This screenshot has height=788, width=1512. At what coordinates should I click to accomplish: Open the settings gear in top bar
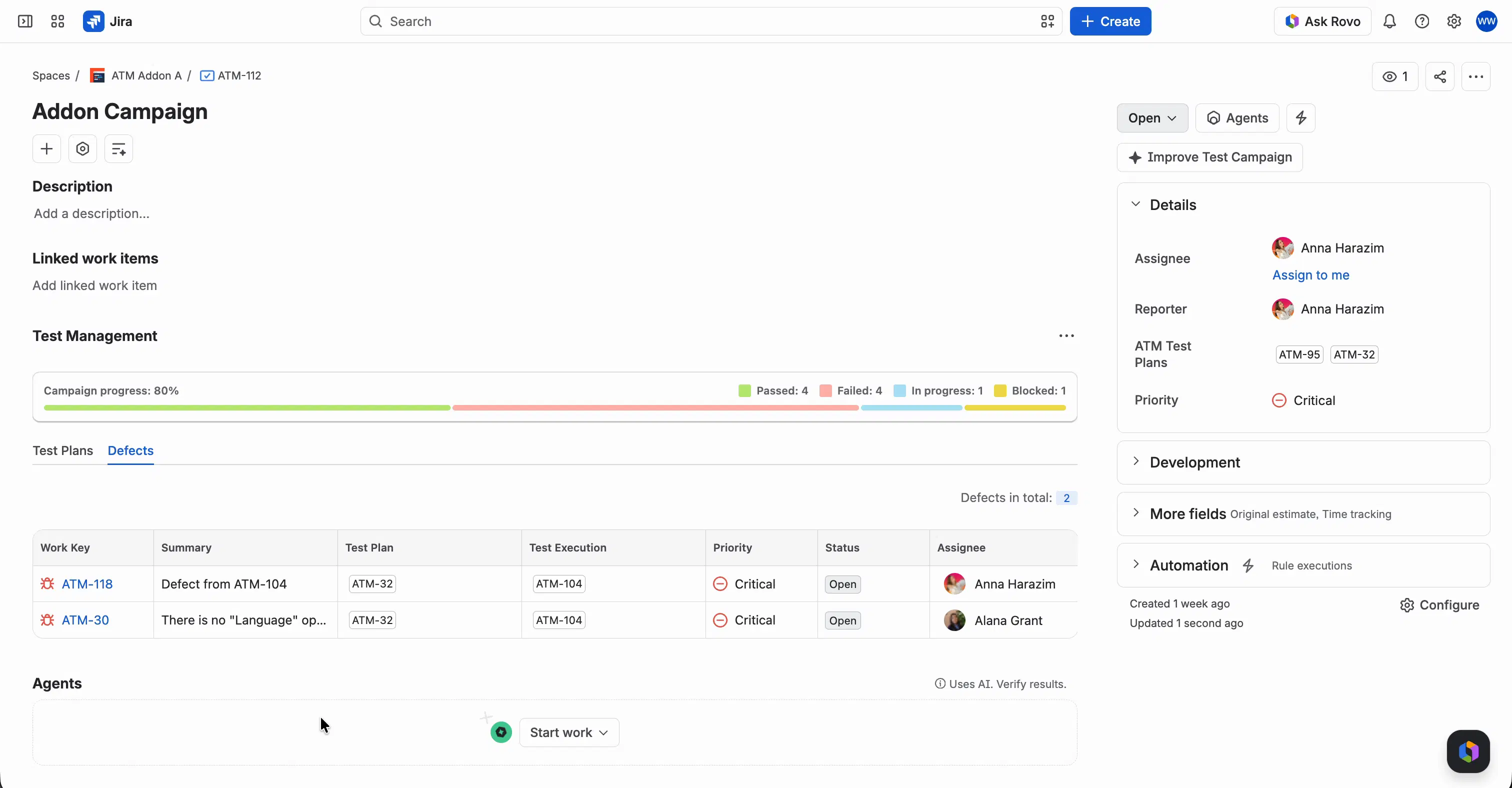click(1454, 21)
